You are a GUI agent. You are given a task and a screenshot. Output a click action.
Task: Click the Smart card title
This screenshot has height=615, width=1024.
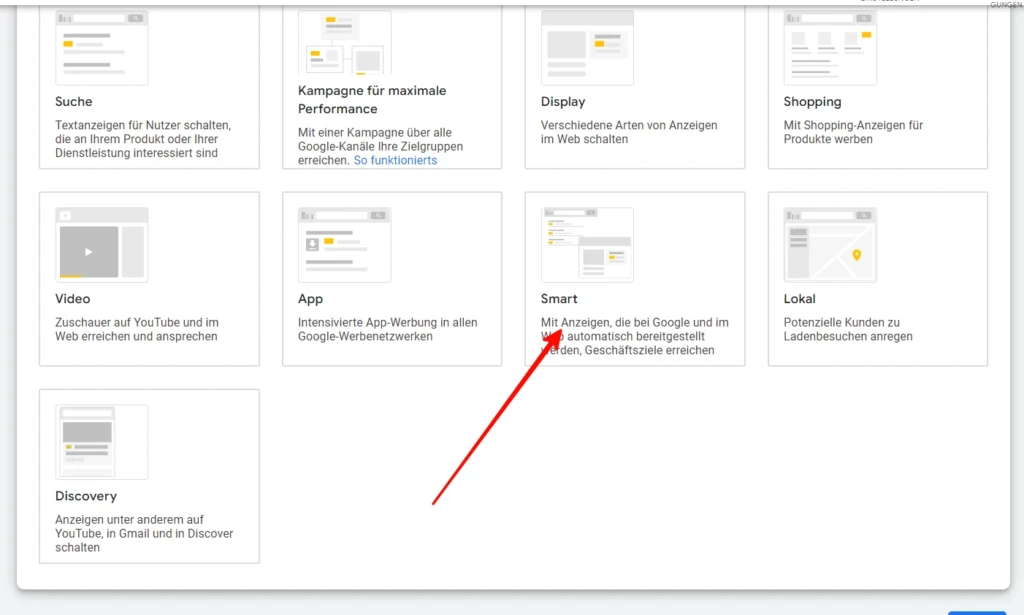559,299
